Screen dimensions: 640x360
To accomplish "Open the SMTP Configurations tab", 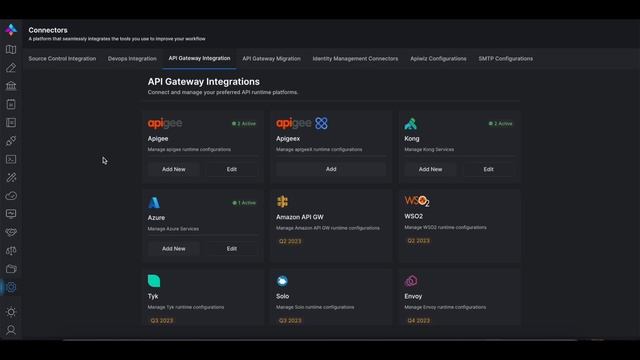I will point(505,59).
